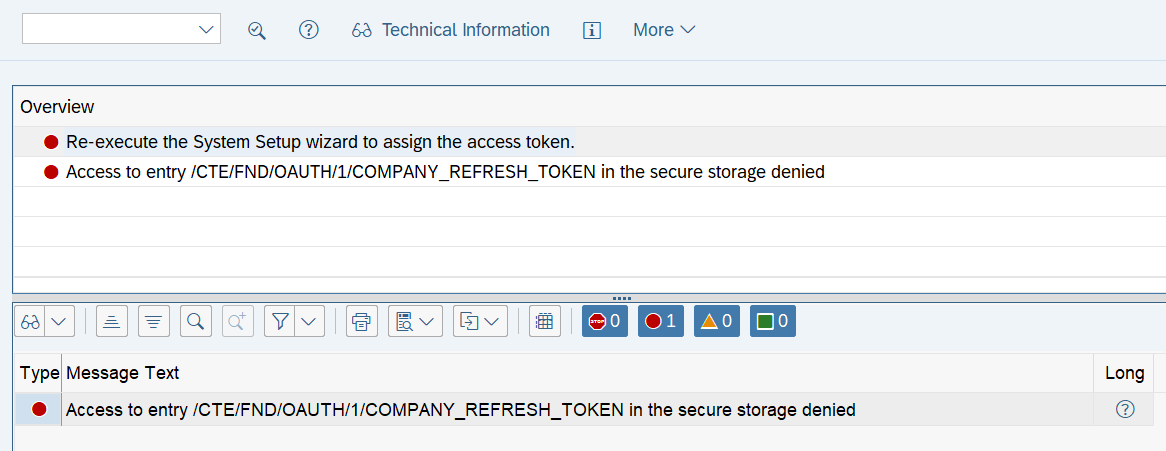Click the print icon
Viewport: 1166px width, 451px height.
(361, 322)
